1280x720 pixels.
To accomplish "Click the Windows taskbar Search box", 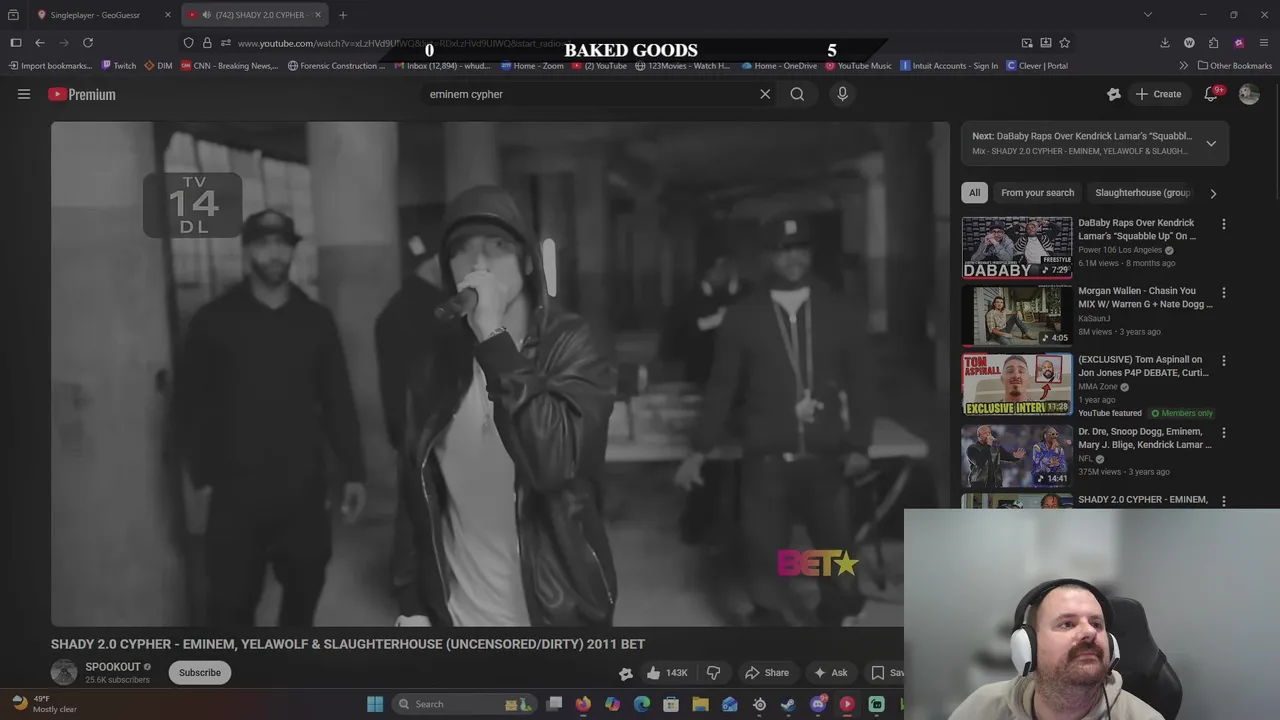I will pos(464,704).
